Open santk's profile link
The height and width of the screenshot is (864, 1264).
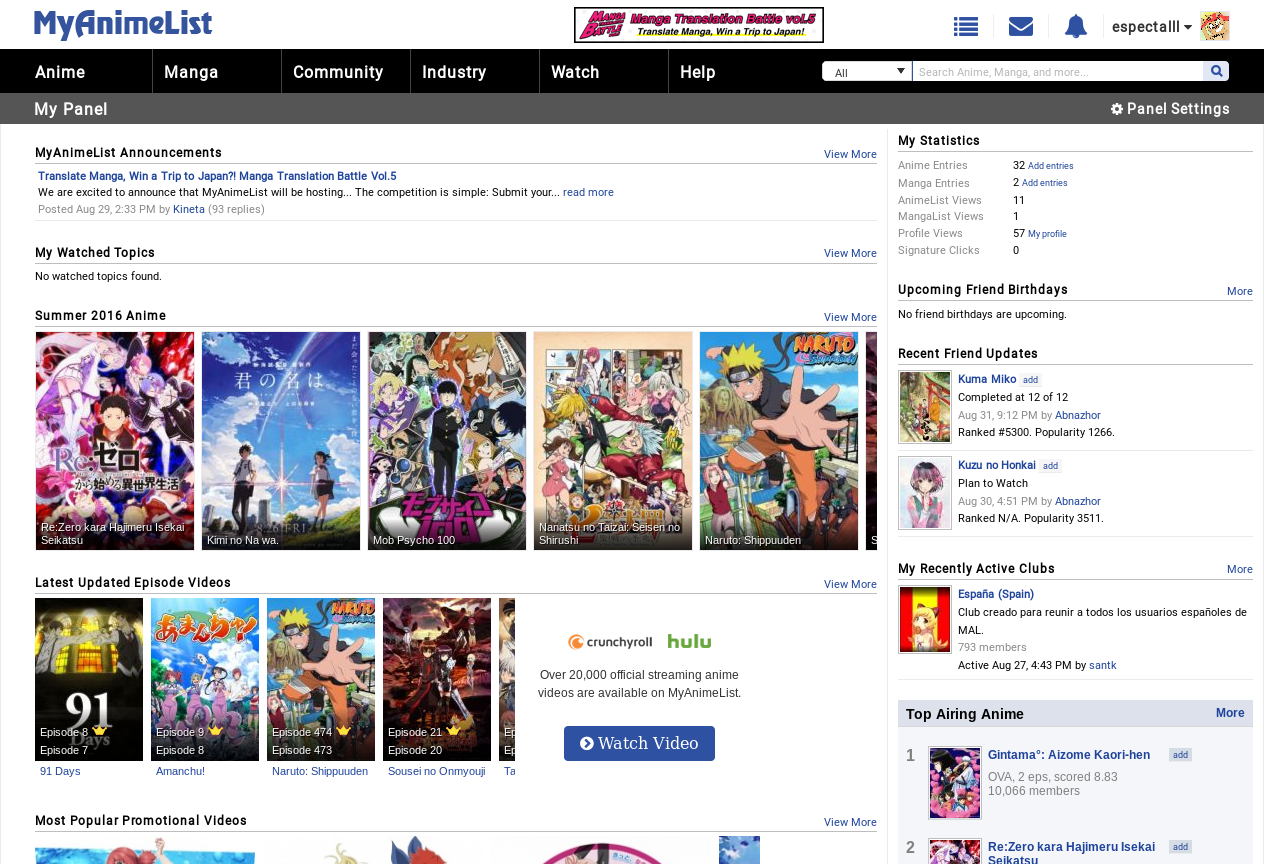point(1103,665)
